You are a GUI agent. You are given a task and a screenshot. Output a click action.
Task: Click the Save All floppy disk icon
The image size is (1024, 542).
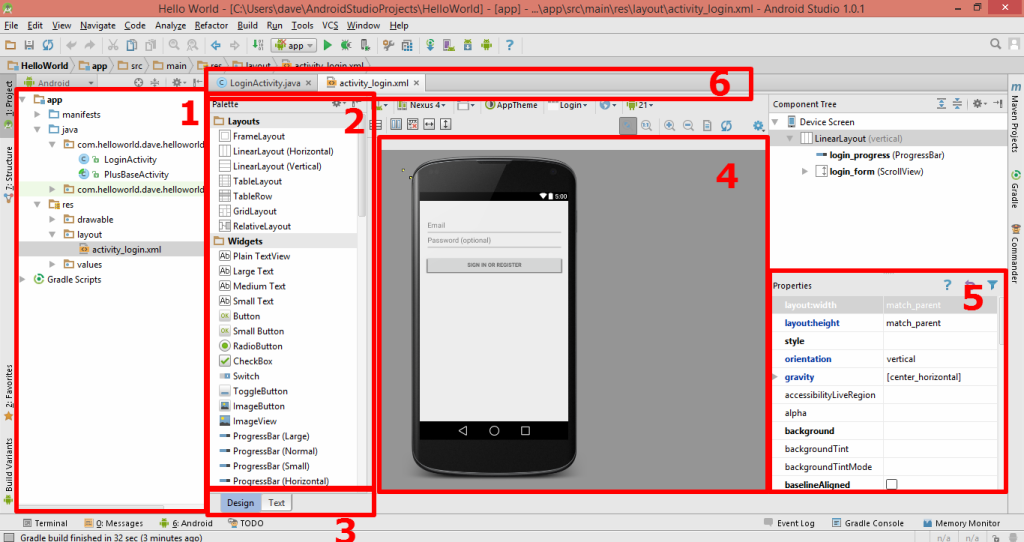coord(29,45)
